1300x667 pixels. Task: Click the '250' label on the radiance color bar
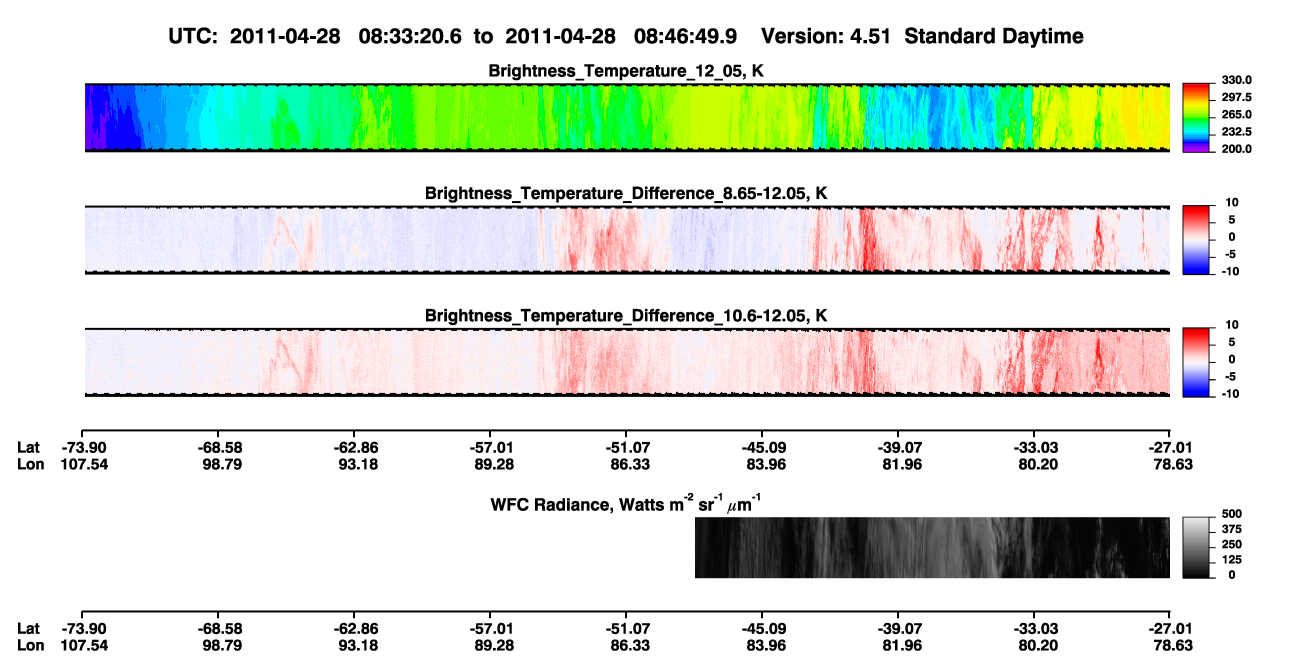1230,544
